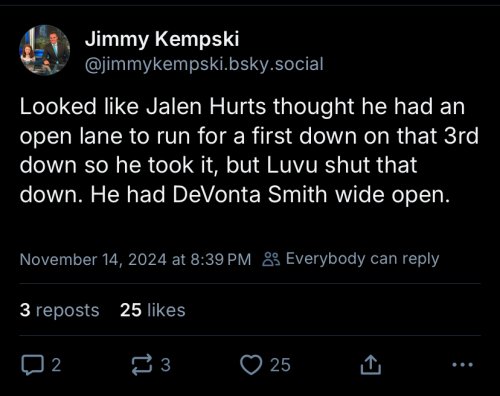Click the share upload icon

(371, 365)
